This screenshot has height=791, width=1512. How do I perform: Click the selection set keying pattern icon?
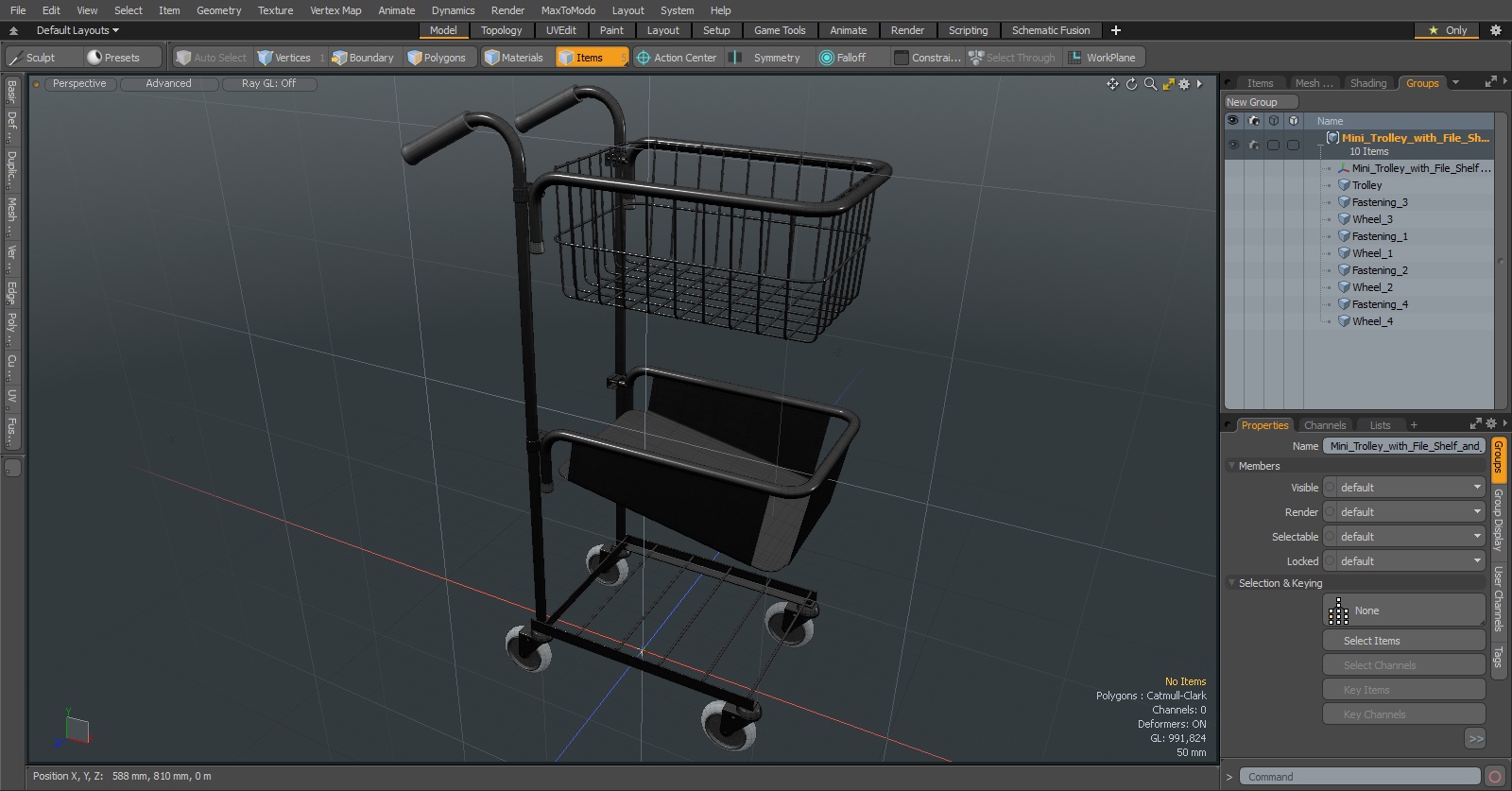(x=1338, y=611)
